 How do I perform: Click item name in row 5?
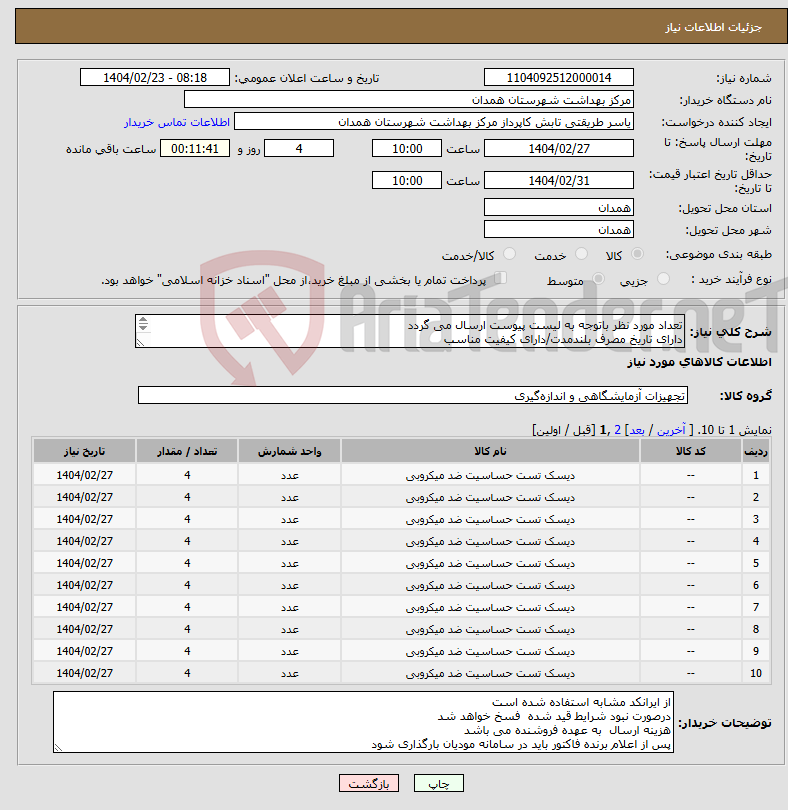pos(490,564)
